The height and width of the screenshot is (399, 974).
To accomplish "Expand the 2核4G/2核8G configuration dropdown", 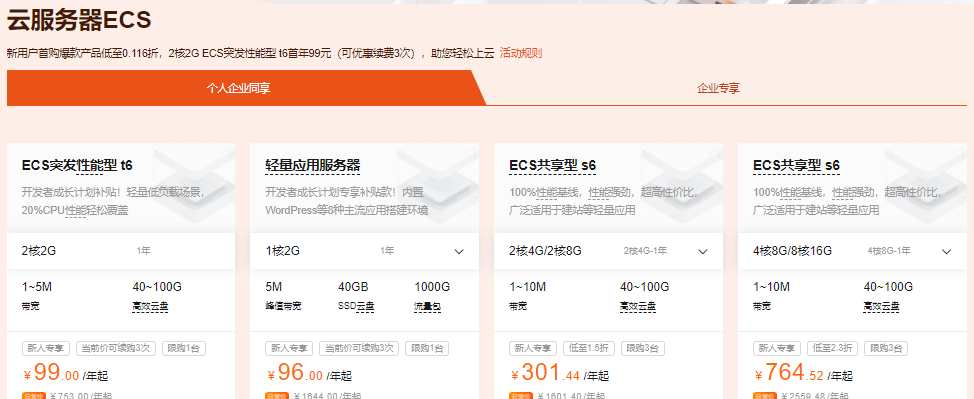I will [x=608, y=251].
